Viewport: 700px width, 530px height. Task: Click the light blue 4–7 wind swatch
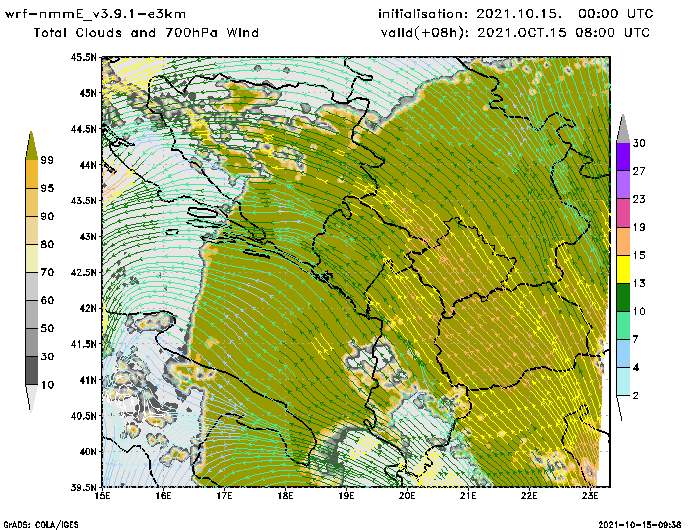coord(623,354)
